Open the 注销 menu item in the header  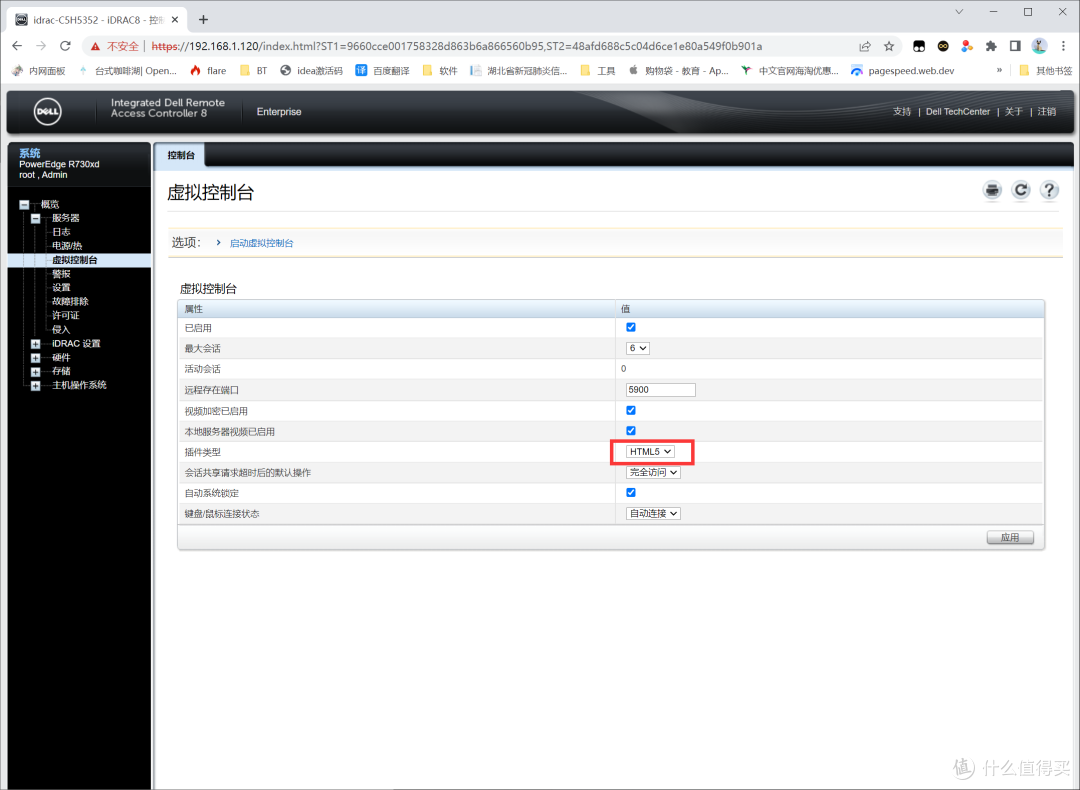tap(1047, 111)
